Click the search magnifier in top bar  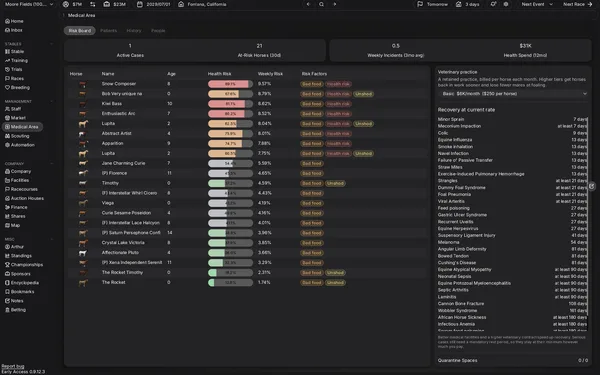321,4
